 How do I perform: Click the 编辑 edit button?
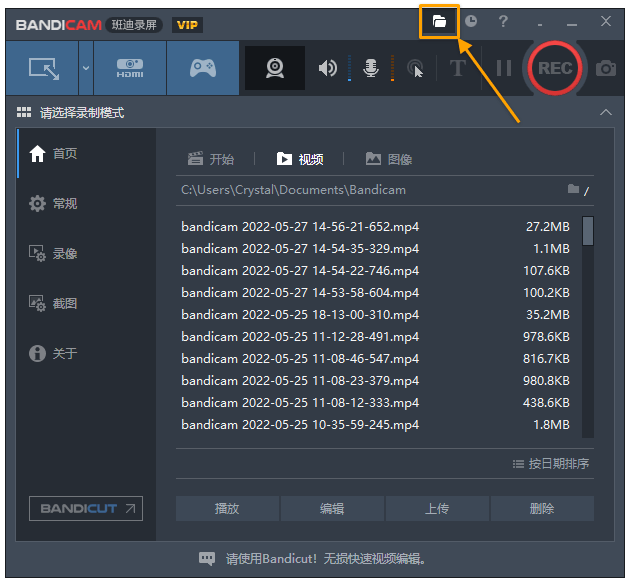point(332,508)
